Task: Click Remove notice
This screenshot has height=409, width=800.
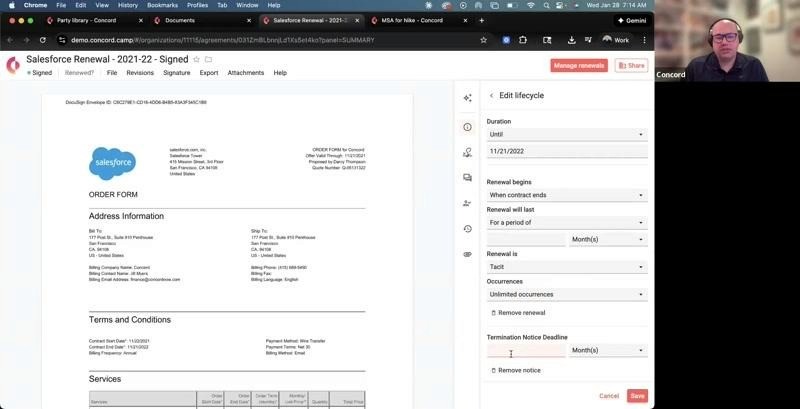Action: pos(516,370)
